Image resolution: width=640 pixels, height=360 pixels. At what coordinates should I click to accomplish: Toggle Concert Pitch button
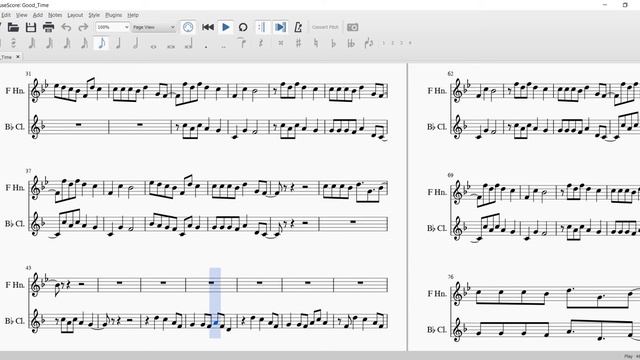(325, 27)
